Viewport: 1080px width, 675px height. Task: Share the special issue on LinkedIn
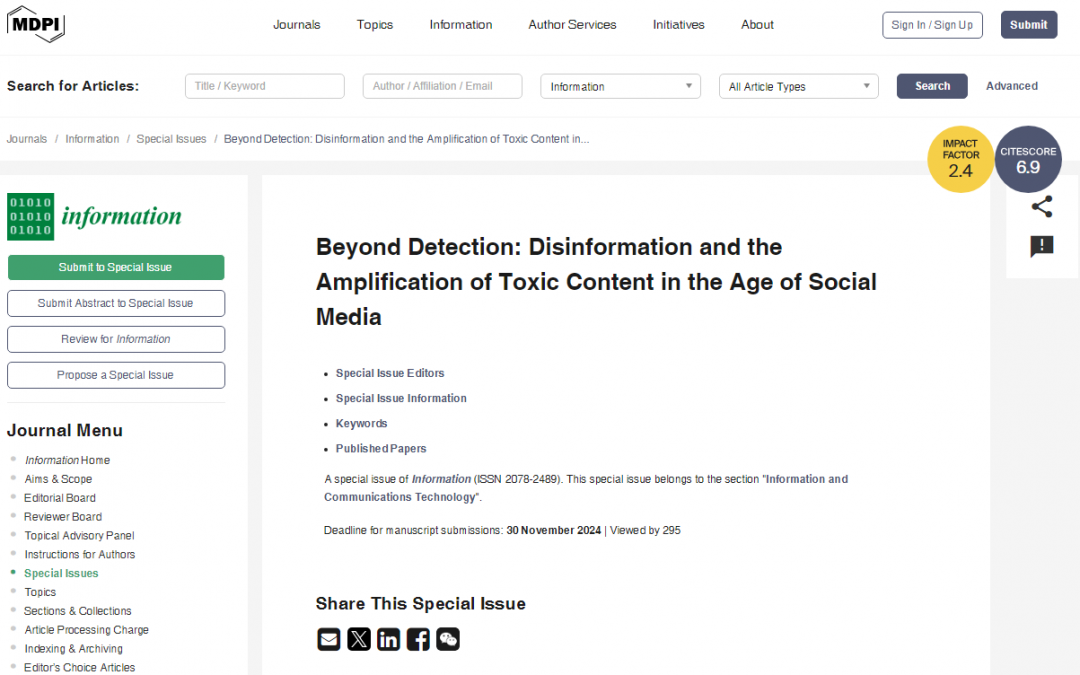(x=388, y=639)
